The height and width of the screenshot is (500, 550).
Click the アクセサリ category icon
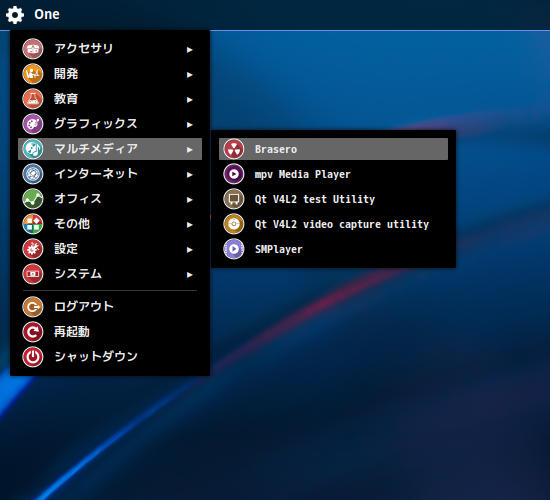click(33, 49)
